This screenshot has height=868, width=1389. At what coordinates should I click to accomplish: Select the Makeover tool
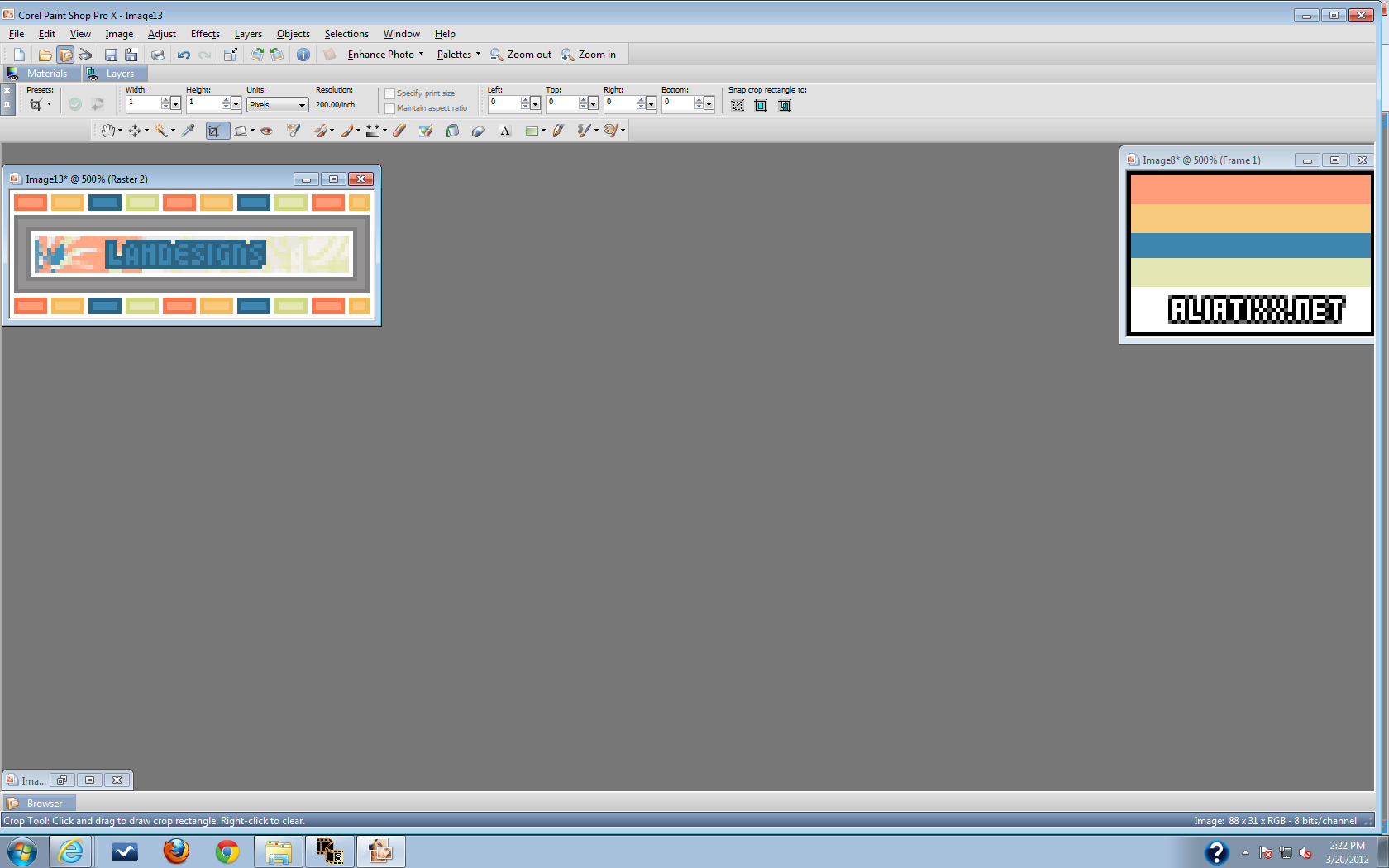coord(293,131)
